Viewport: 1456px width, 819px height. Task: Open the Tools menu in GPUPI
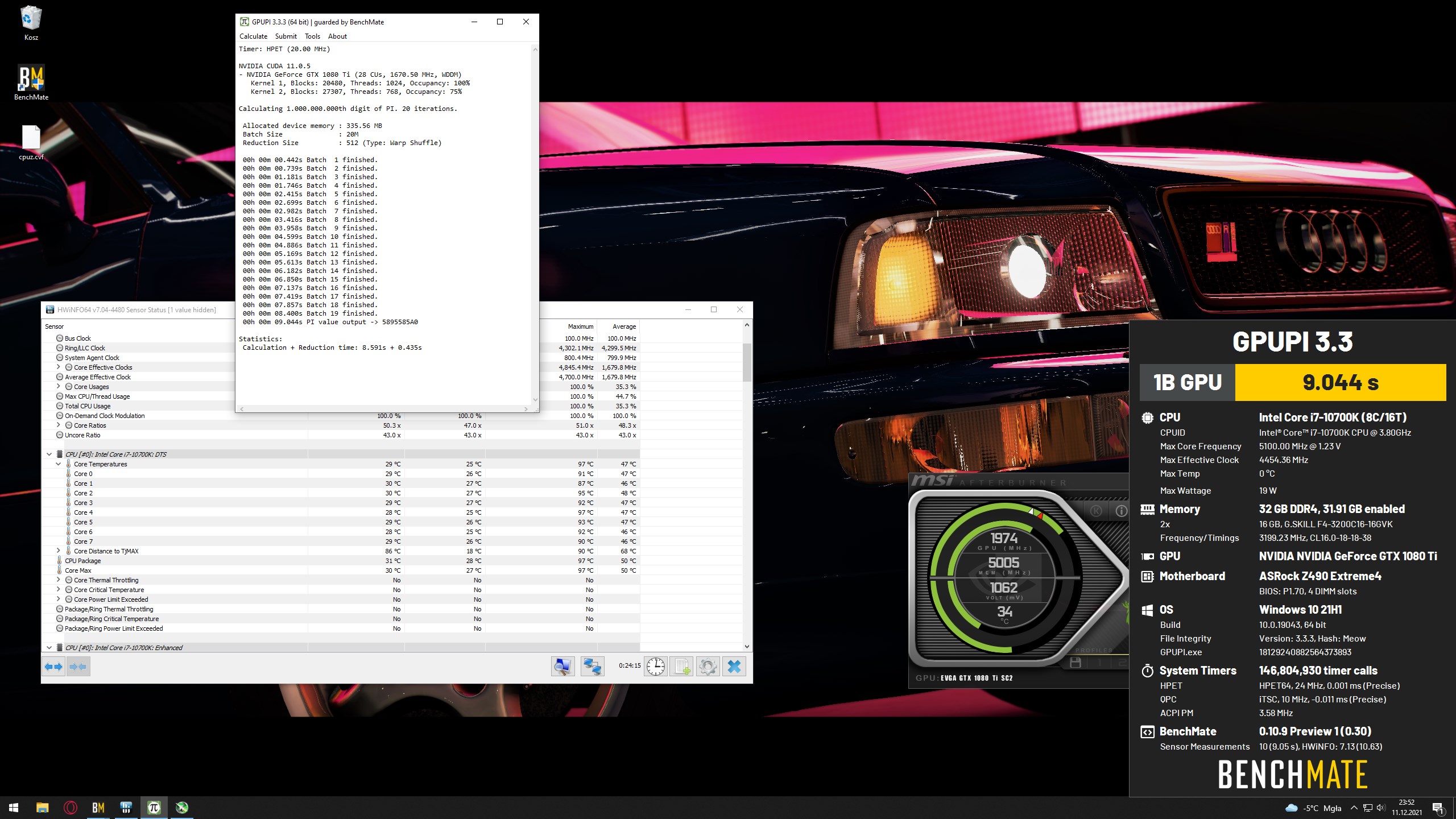312,36
